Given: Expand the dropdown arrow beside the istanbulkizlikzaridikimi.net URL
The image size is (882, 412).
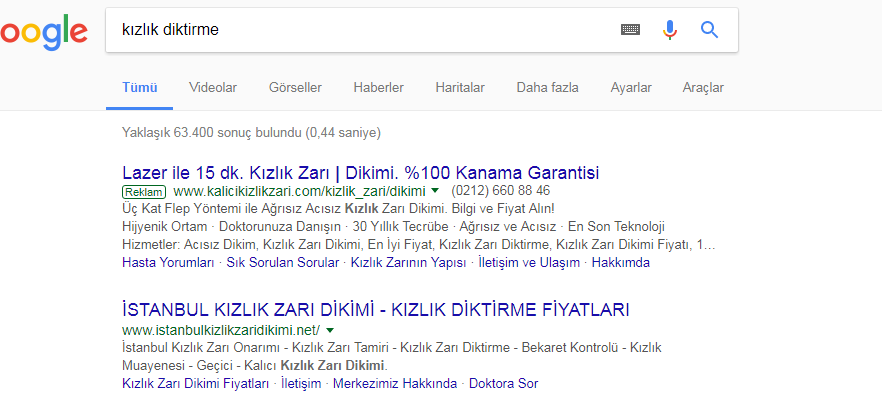Looking at the screenshot, I should pyautogui.click(x=330, y=330).
